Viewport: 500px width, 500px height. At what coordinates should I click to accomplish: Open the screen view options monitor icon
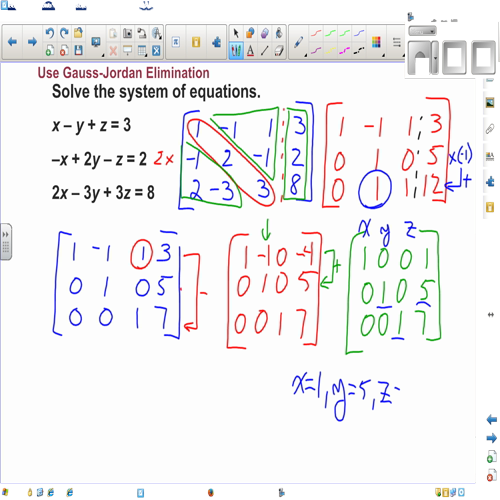coord(96,42)
